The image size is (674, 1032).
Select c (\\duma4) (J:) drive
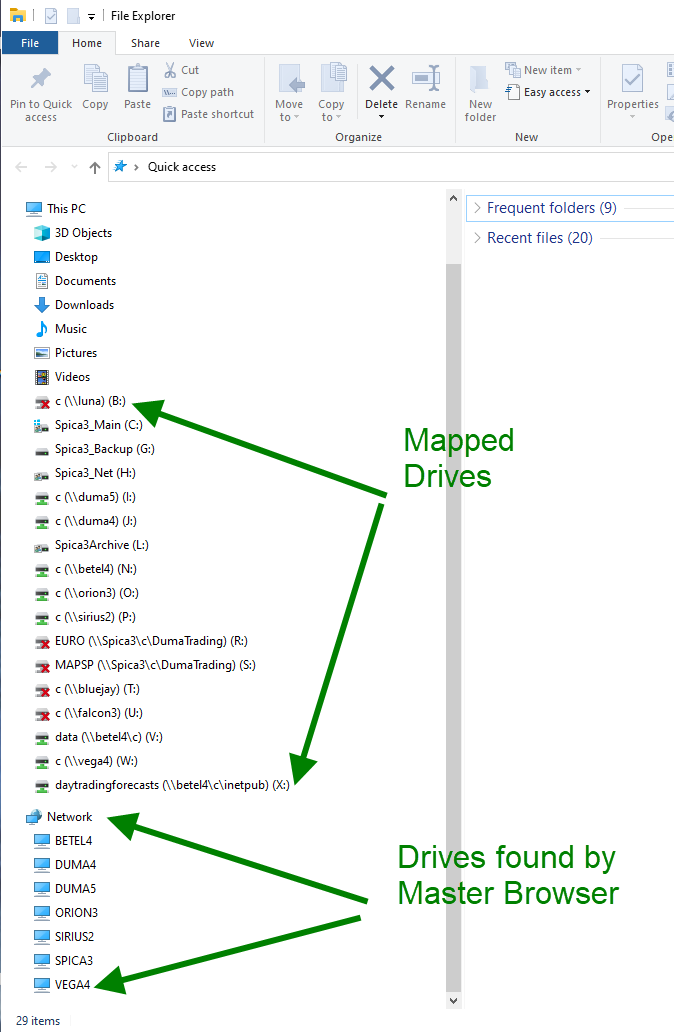[x=86, y=521]
